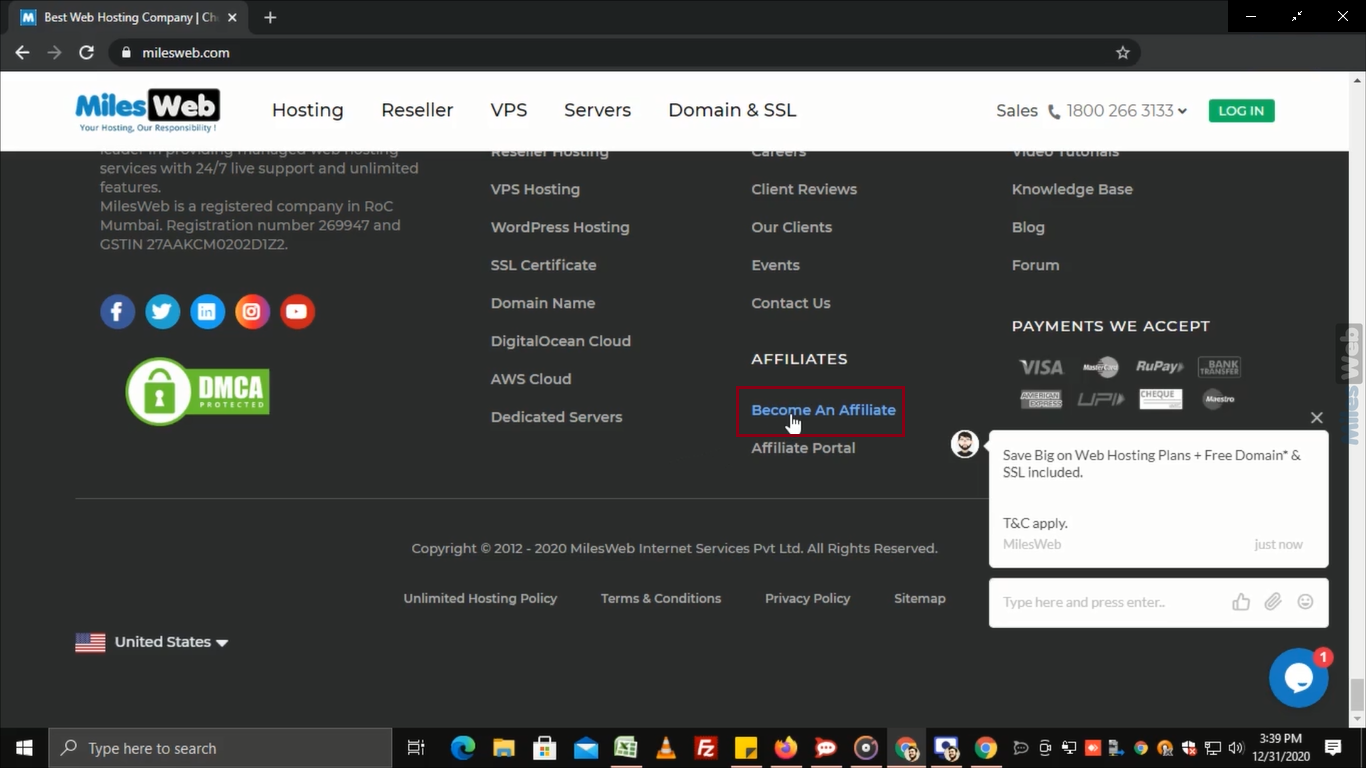Open the Sitemap link
This screenshot has height=768, width=1366.
pos(920,598)
